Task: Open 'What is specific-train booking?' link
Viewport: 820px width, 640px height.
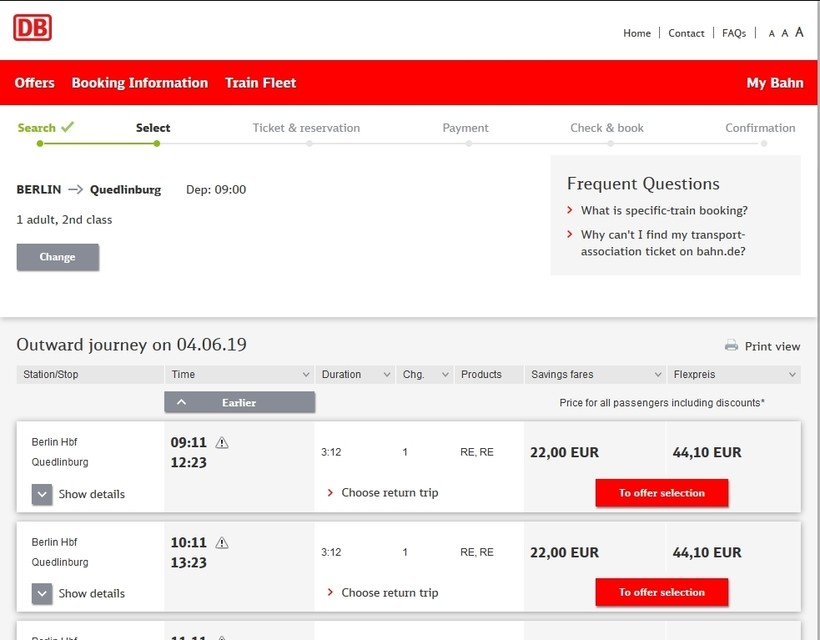Action: [664, 211]
